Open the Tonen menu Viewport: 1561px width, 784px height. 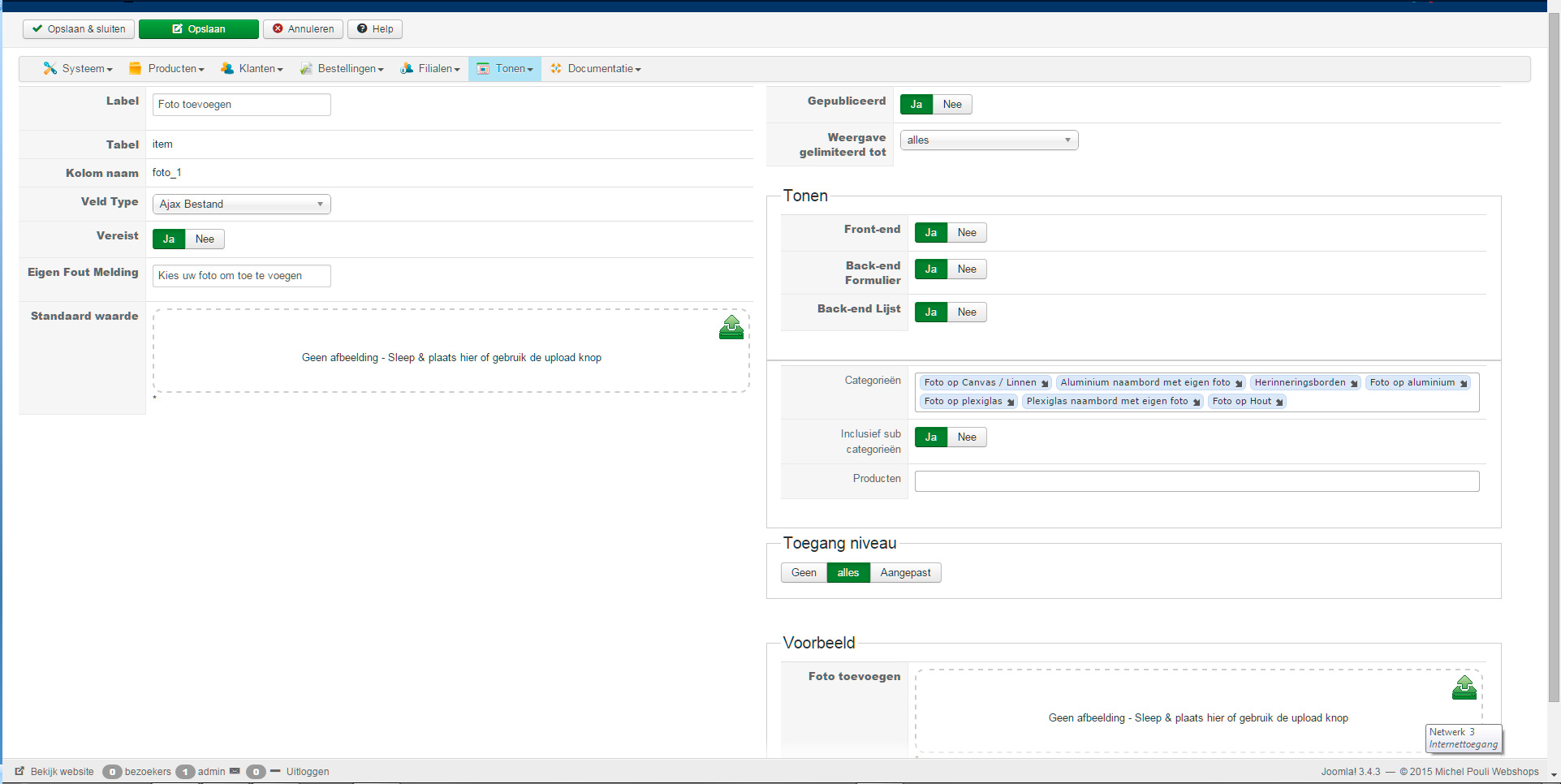(505, 68)
